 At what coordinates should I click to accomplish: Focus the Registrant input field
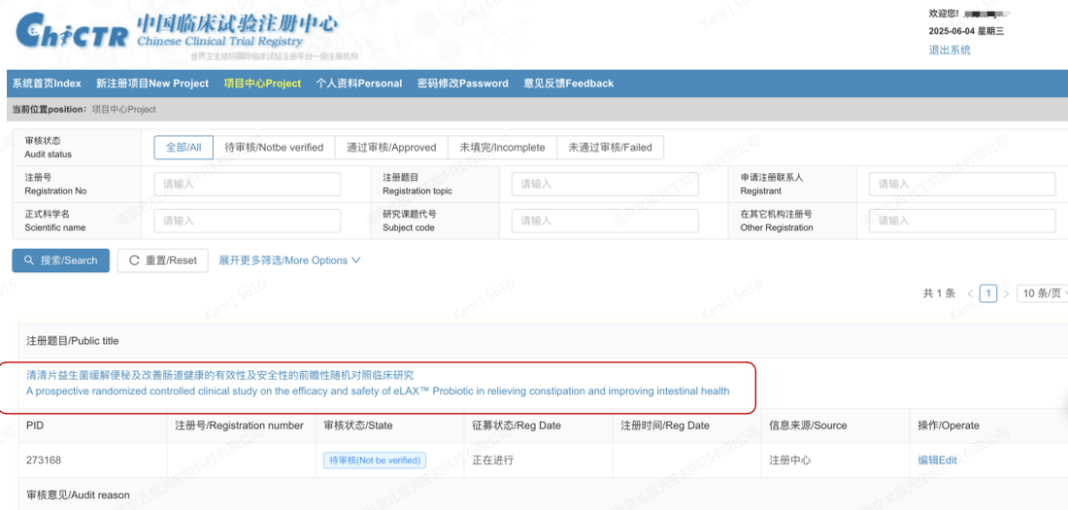[962, 184]
